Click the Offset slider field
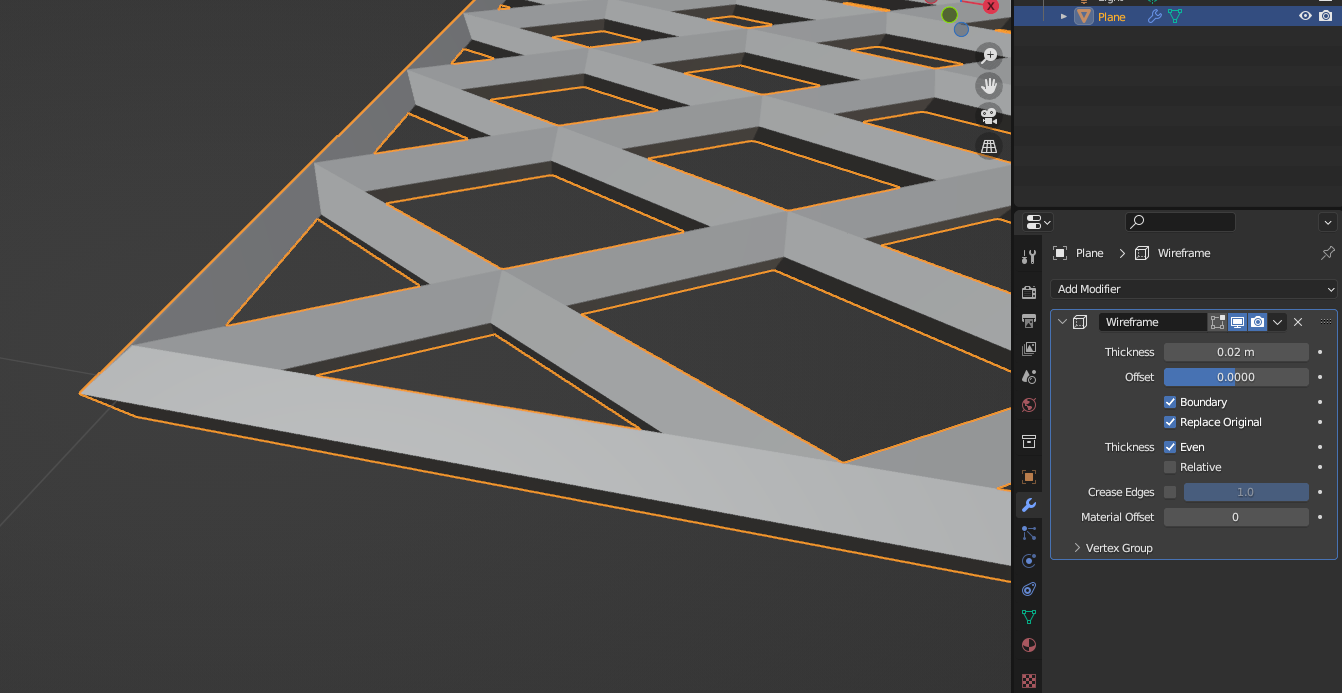The image size is (1342, 693). [x=1236, y=377]
